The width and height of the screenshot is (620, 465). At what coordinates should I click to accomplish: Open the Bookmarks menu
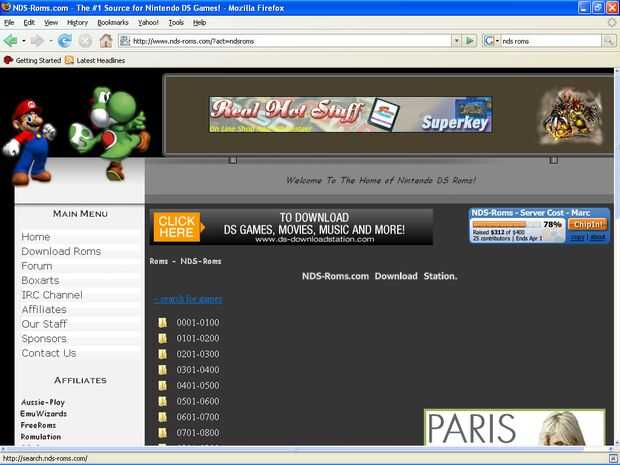point(113,23)
